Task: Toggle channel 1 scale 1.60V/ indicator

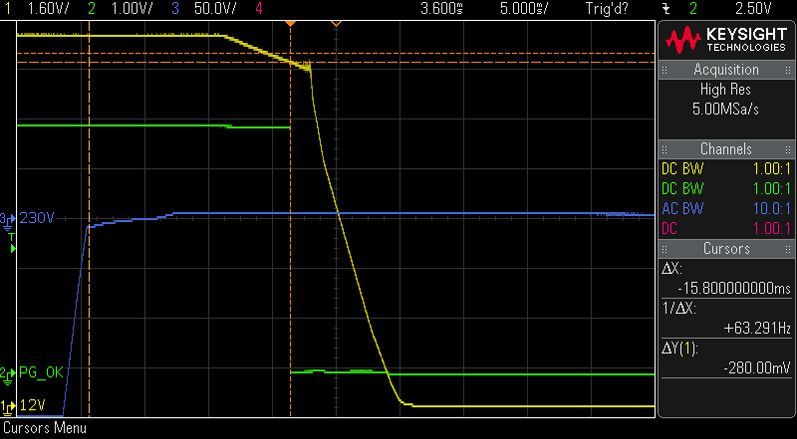Action: coord(42,9)
